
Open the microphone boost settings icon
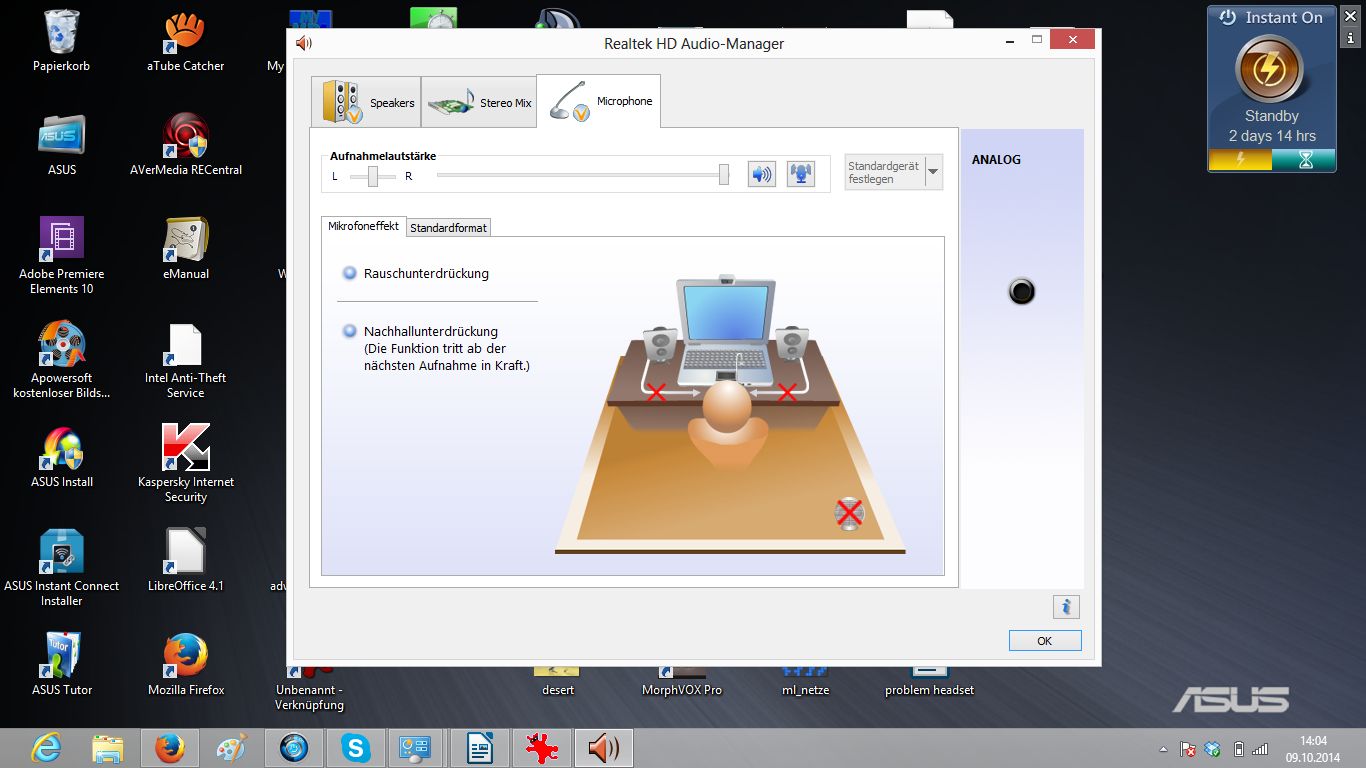800,174
